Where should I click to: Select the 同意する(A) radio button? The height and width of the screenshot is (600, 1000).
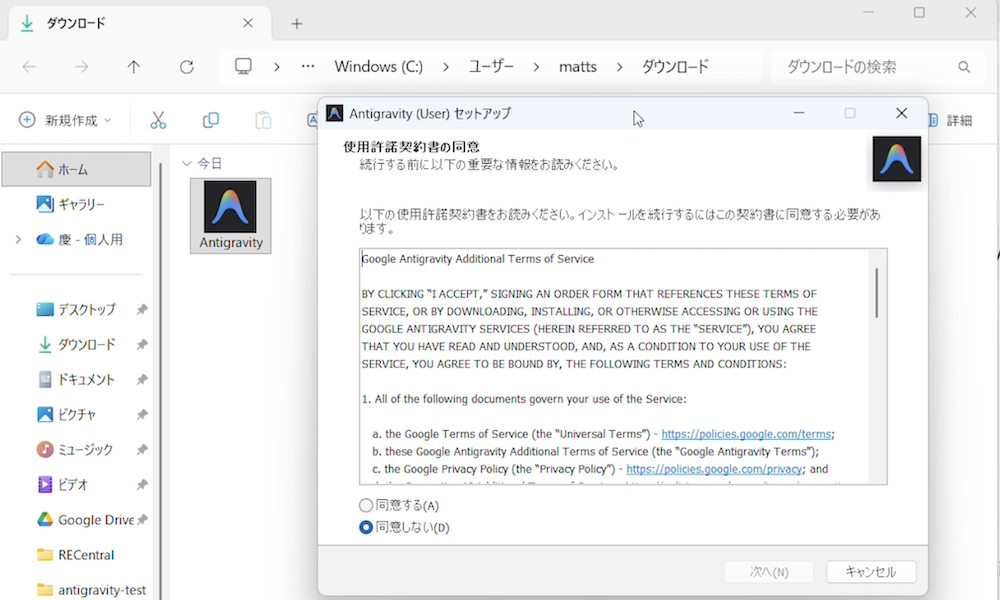(366, 506)
